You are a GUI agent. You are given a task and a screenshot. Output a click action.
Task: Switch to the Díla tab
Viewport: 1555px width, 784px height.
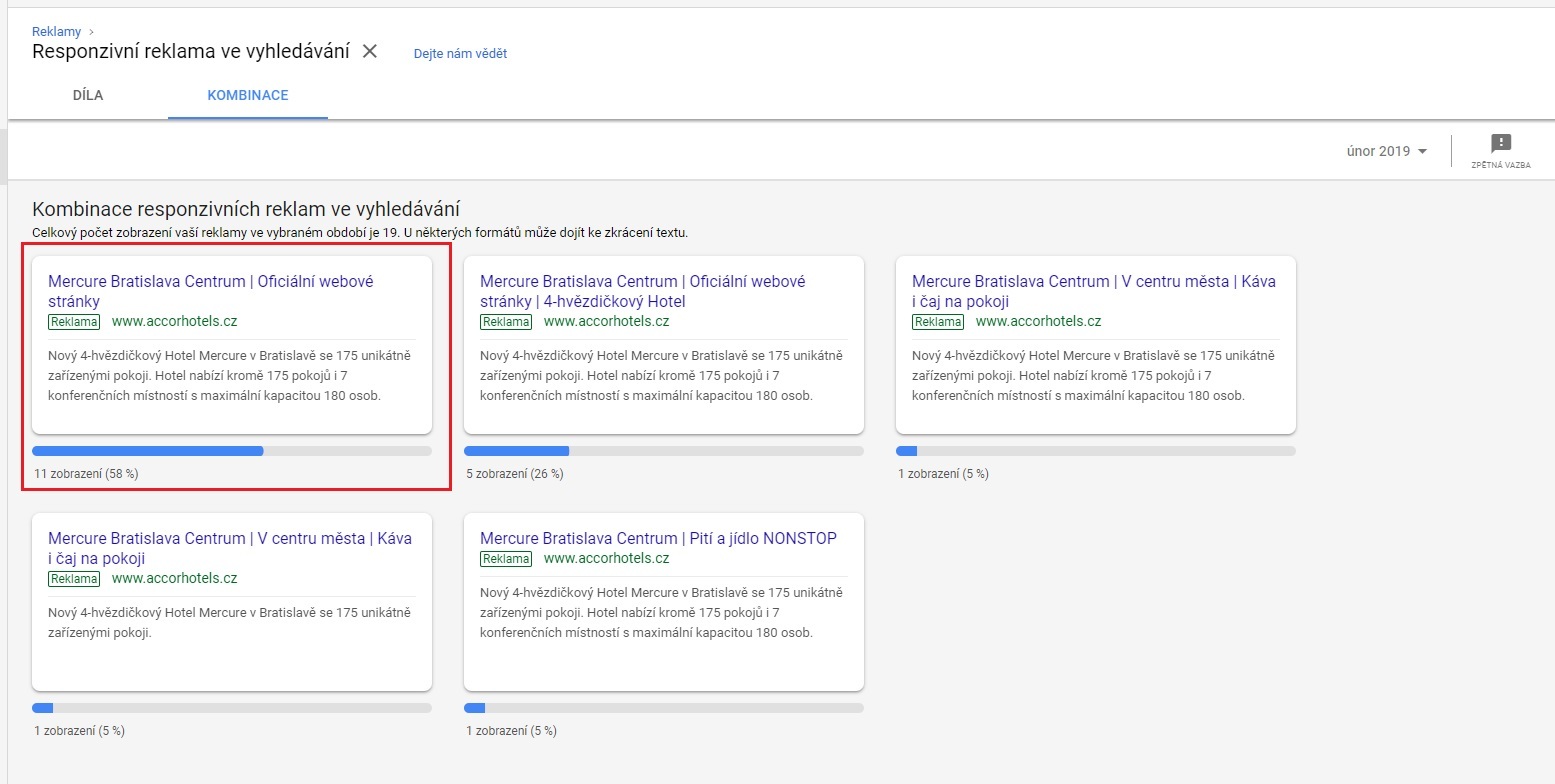(88, 96)
